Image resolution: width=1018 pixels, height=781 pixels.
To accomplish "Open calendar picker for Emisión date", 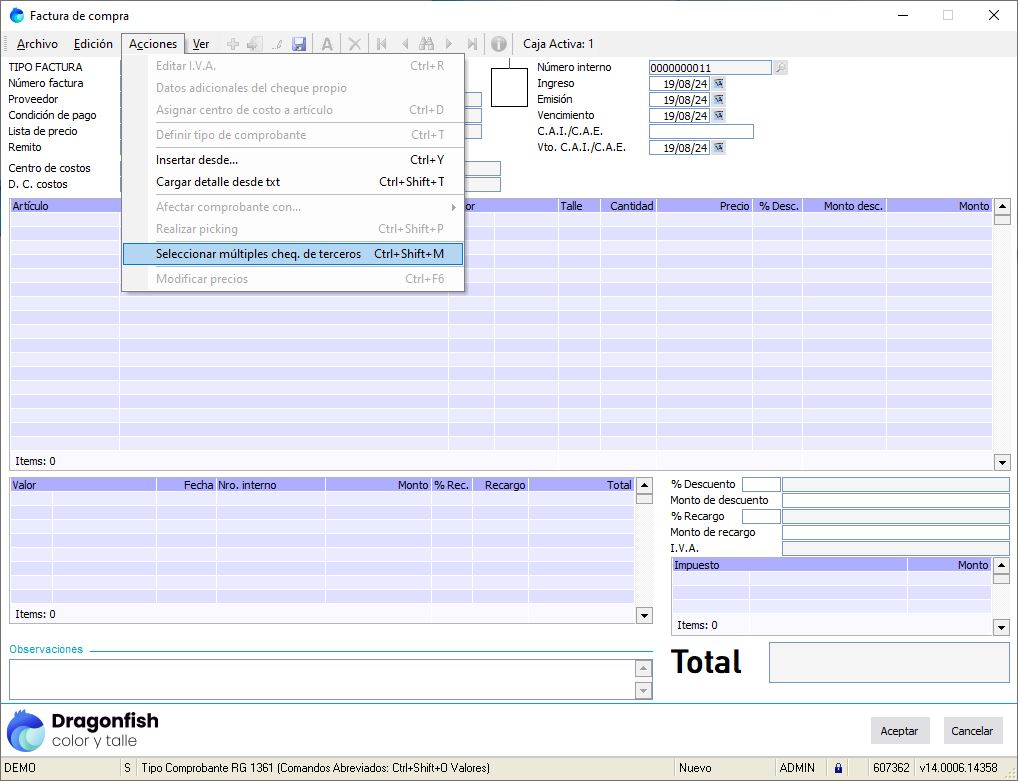I will [719, 100].
